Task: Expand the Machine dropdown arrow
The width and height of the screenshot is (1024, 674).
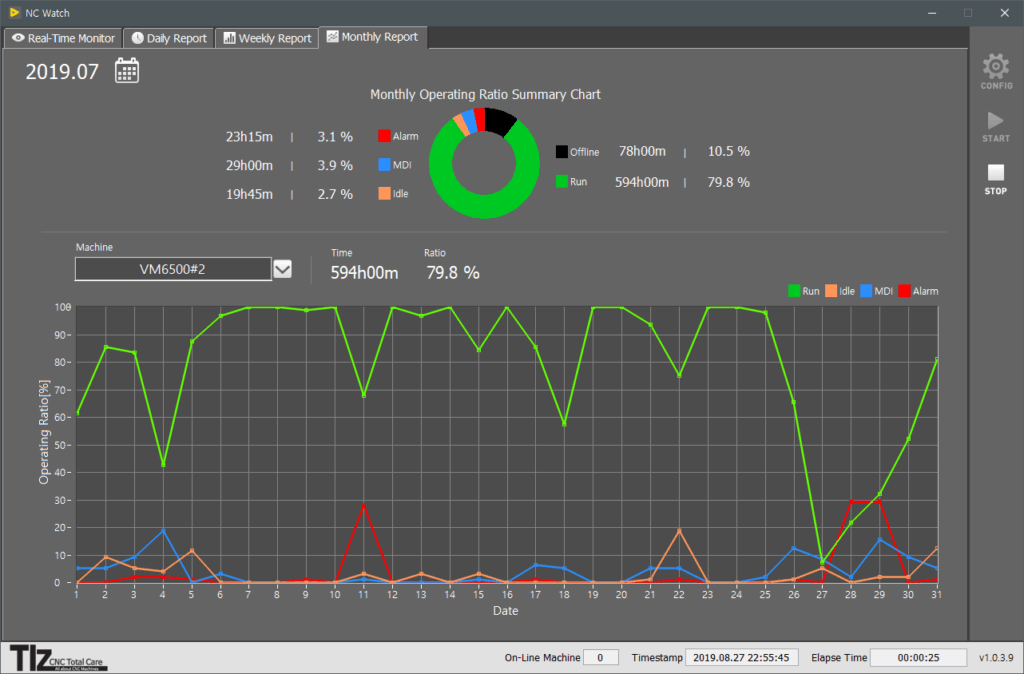Action: coord(283,269)
